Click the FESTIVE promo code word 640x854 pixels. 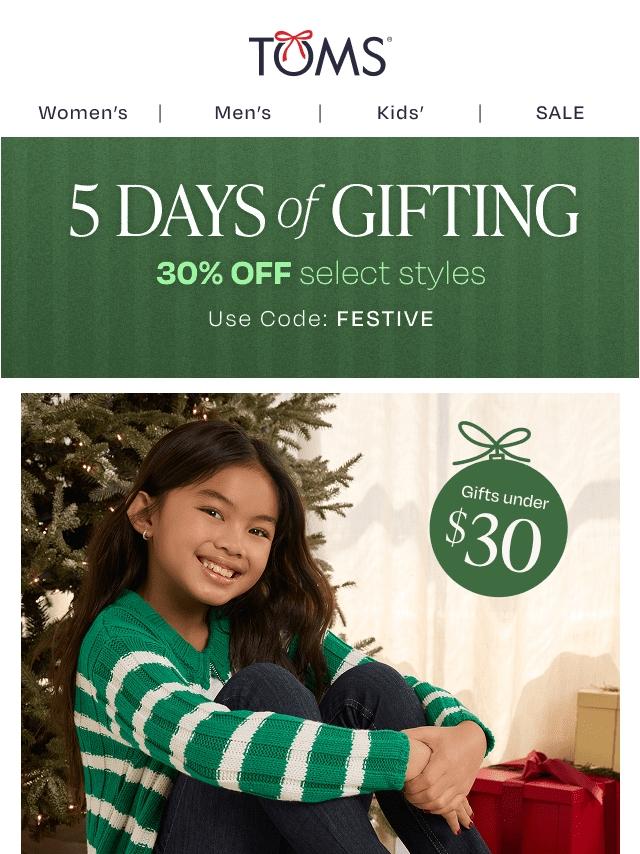pos(385,319)
